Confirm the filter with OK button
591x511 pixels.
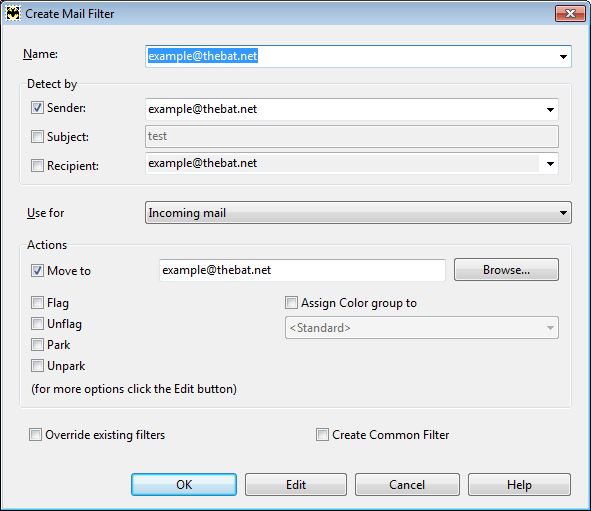(x=184, y=485)
